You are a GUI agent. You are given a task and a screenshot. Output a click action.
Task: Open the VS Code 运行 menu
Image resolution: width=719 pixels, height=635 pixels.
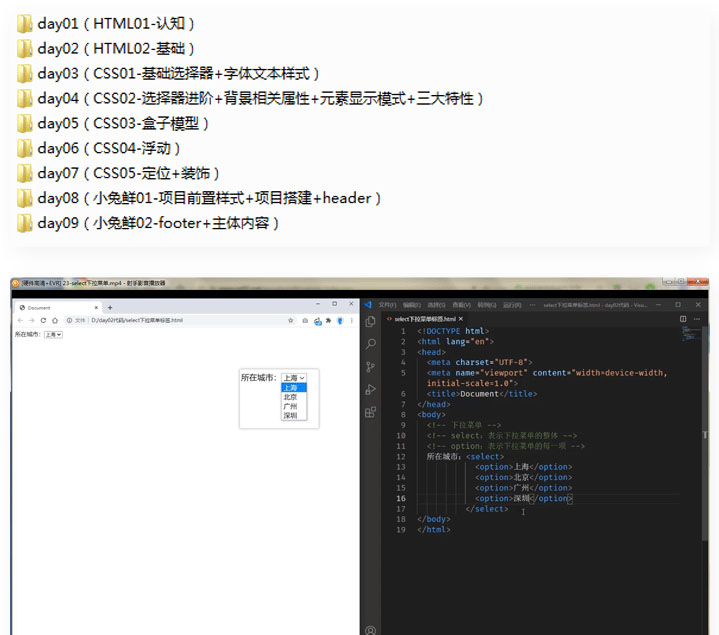(512, 305)
